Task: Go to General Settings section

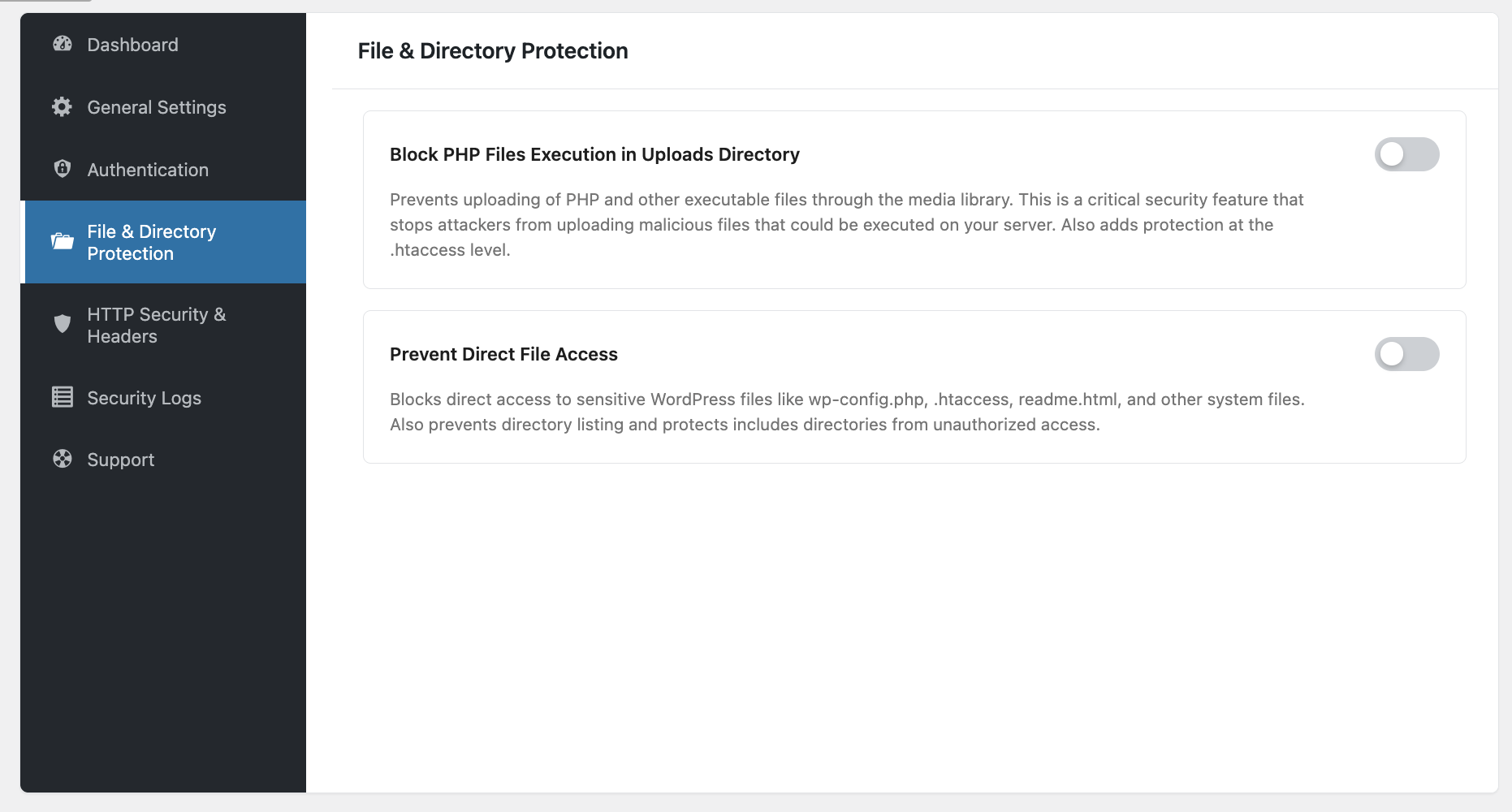Action: tap(157, 107)
